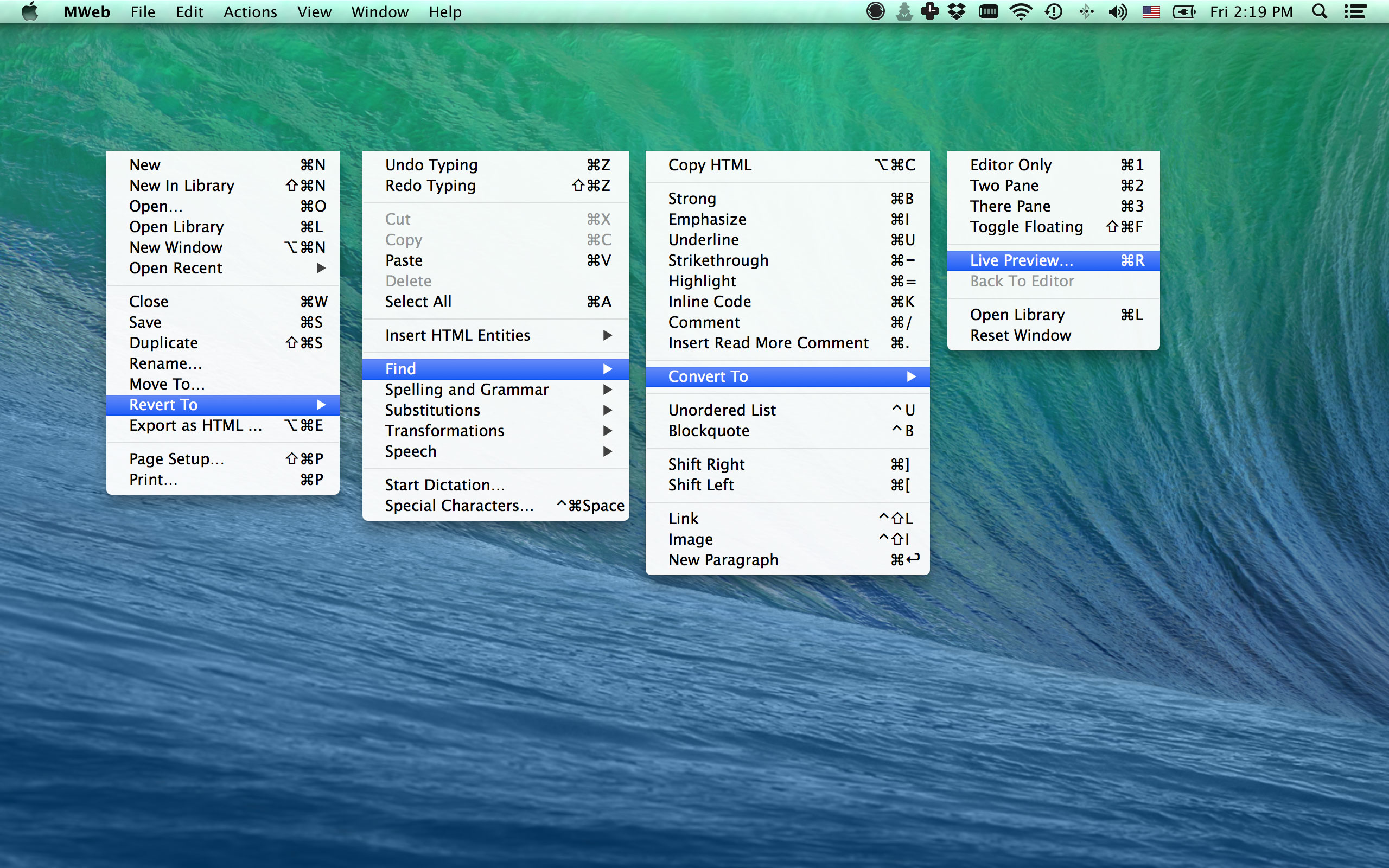Expand the Transformations submenu

point(445,431)
